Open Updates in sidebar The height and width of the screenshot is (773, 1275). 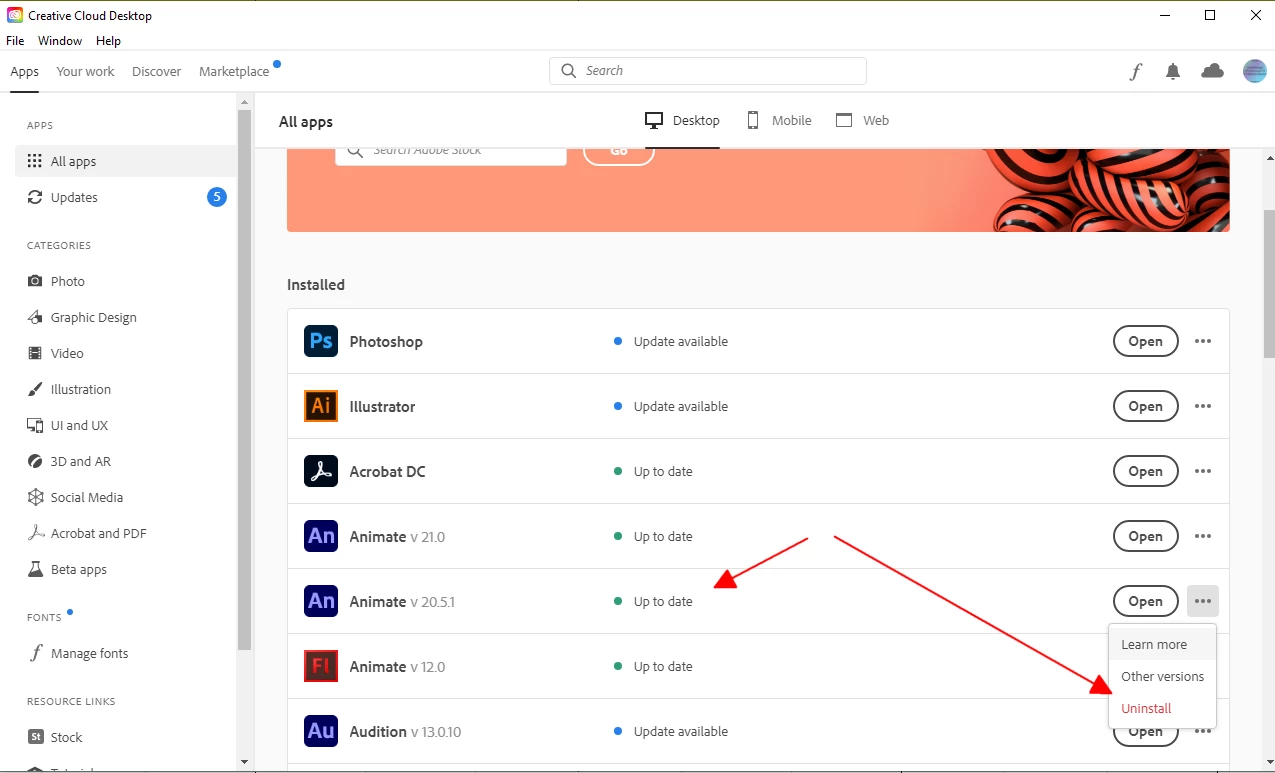click(125, 197)
